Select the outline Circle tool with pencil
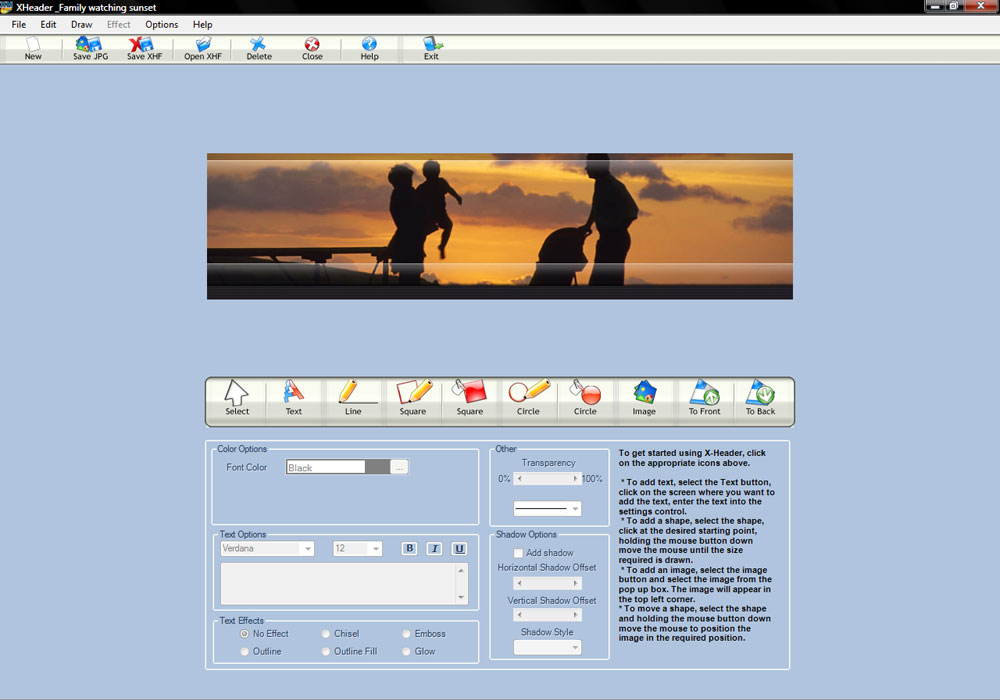The height and width of the screenshot is (700, 1000). (x=528, y=398)
